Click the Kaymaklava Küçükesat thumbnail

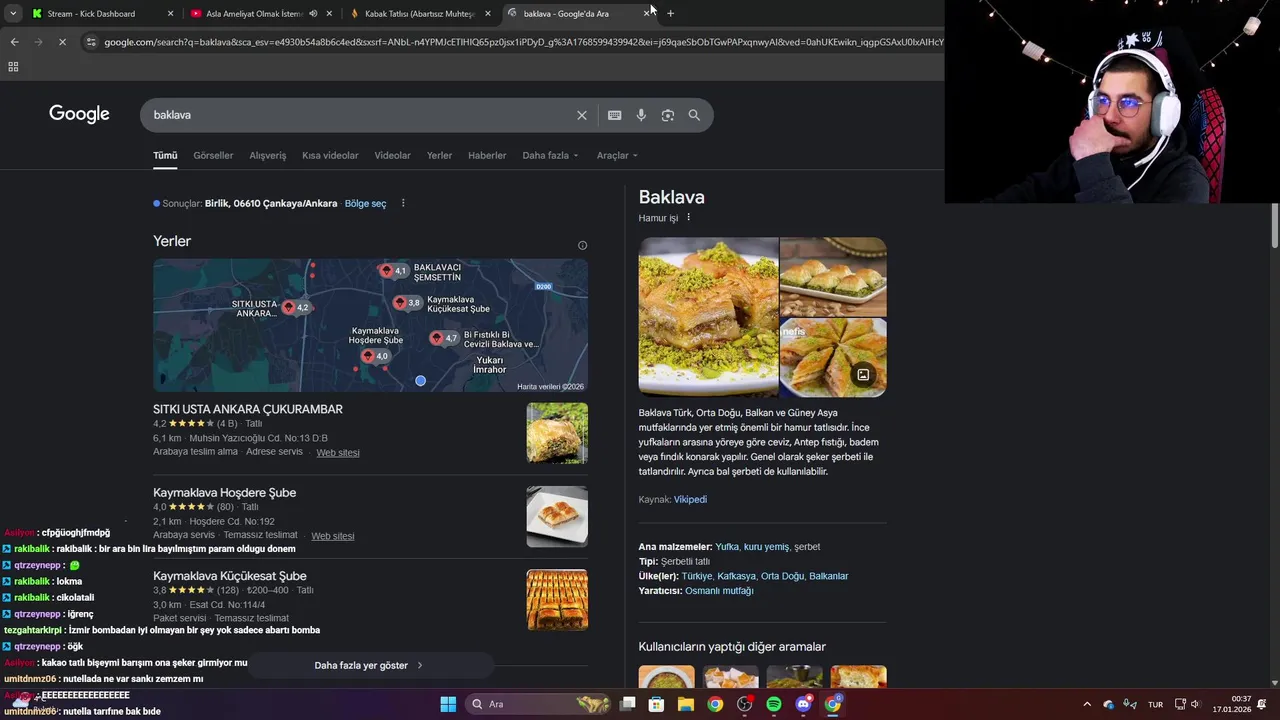tap(557, 600)
